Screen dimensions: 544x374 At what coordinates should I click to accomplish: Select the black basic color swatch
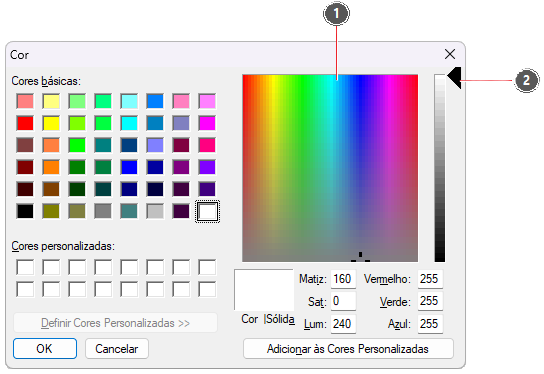[25, 211]
